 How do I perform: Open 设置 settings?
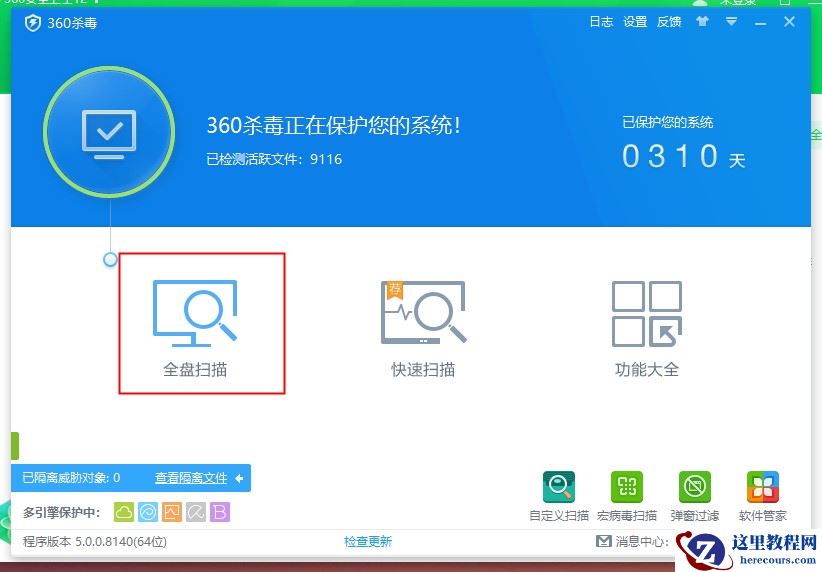coord(635,21)
